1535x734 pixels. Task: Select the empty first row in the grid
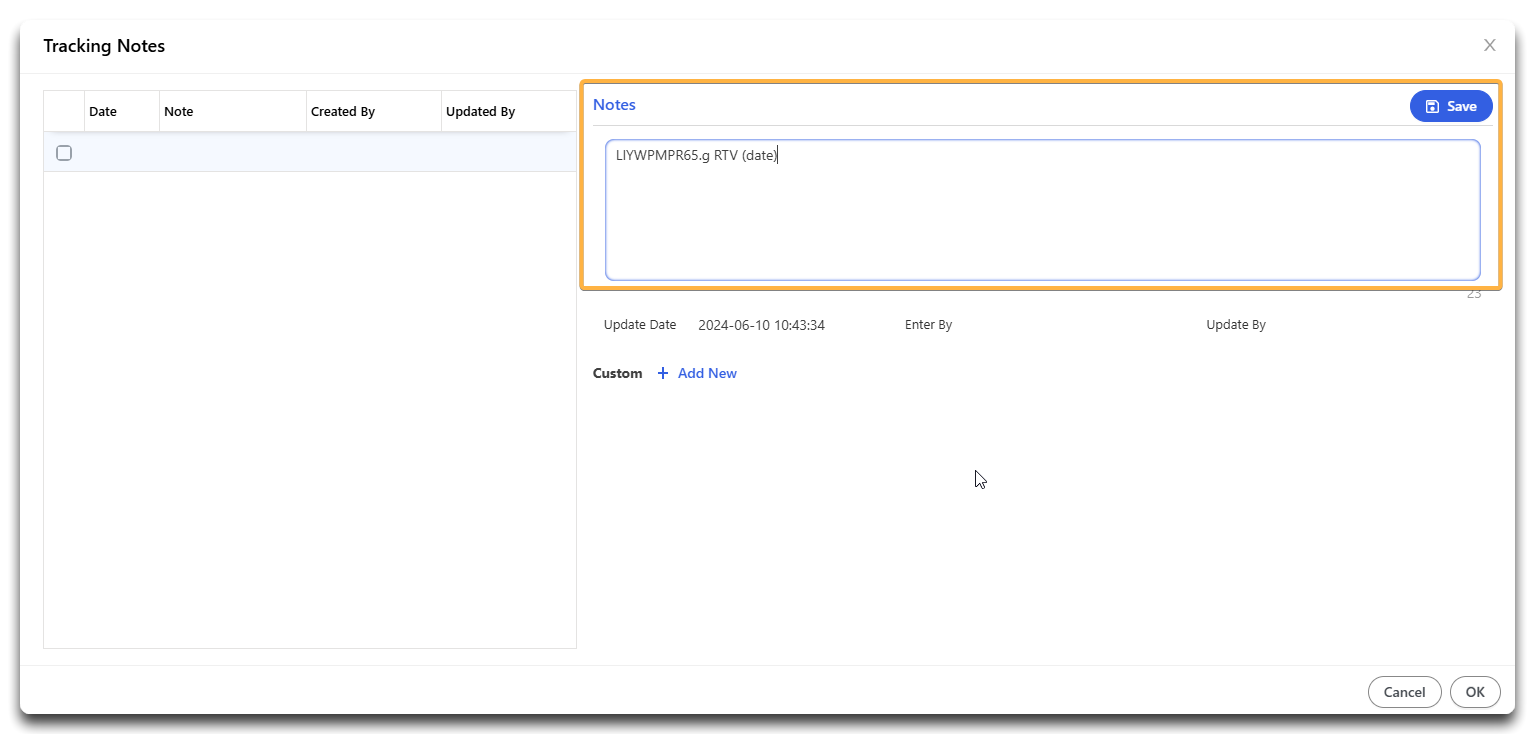click(310, 153)
